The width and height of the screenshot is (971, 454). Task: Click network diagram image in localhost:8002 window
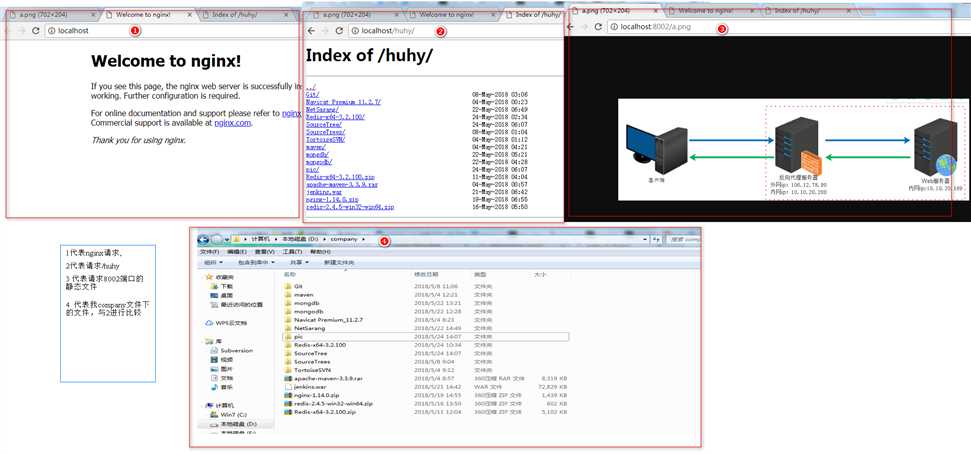[794, 149]
